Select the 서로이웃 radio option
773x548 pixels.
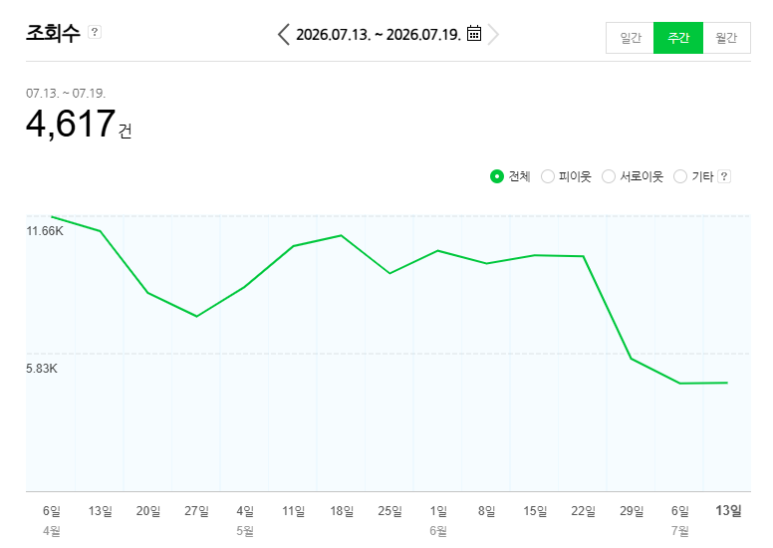pyautogui.click(x=608, y=176)
